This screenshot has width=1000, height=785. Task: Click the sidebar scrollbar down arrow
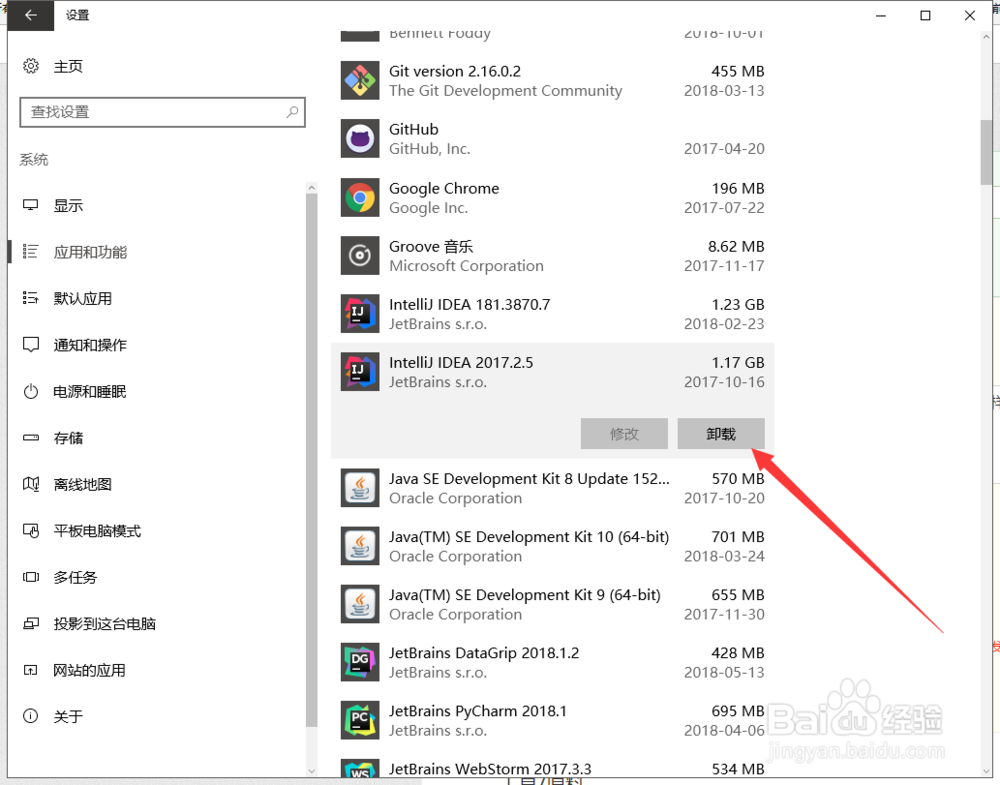click(311, 770)
